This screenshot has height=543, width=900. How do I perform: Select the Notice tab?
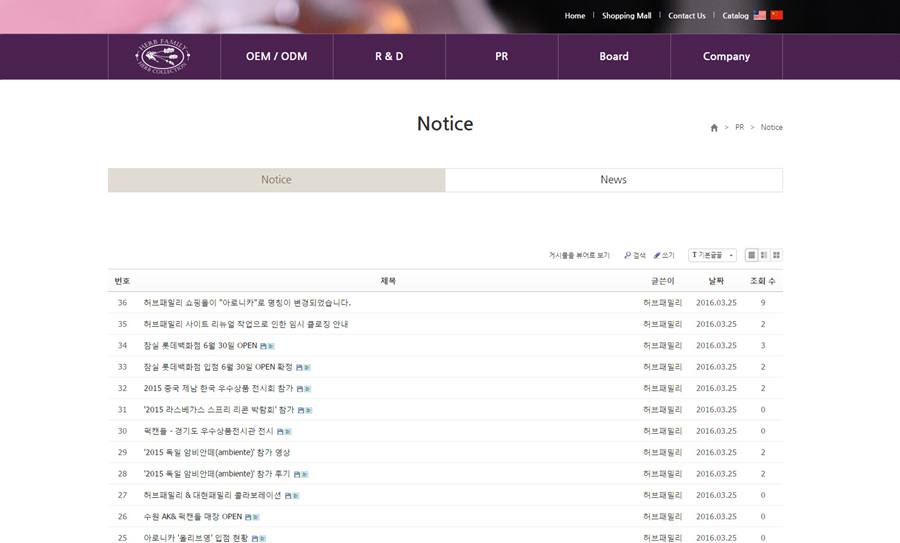[276, 180]
